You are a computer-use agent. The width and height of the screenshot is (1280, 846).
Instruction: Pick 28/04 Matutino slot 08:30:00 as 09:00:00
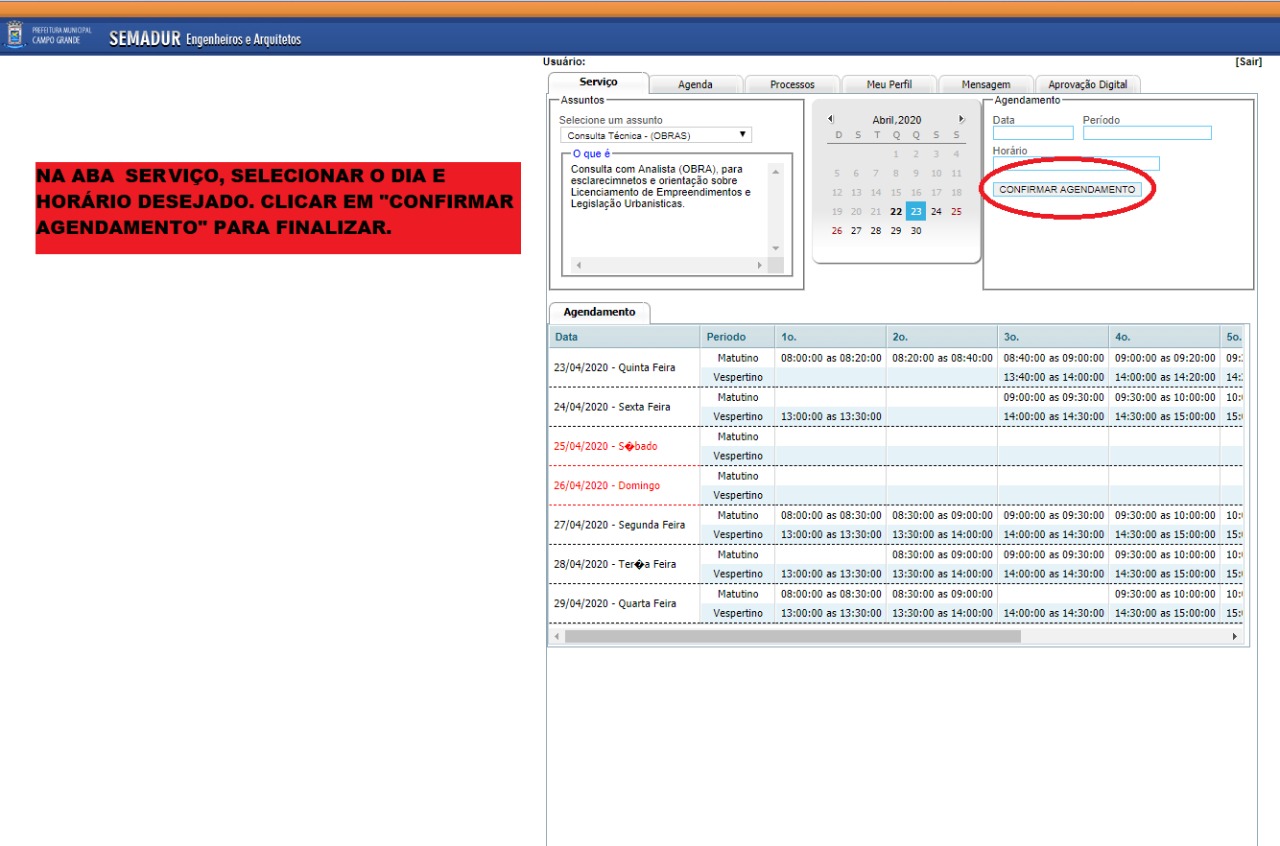(942, 555)
